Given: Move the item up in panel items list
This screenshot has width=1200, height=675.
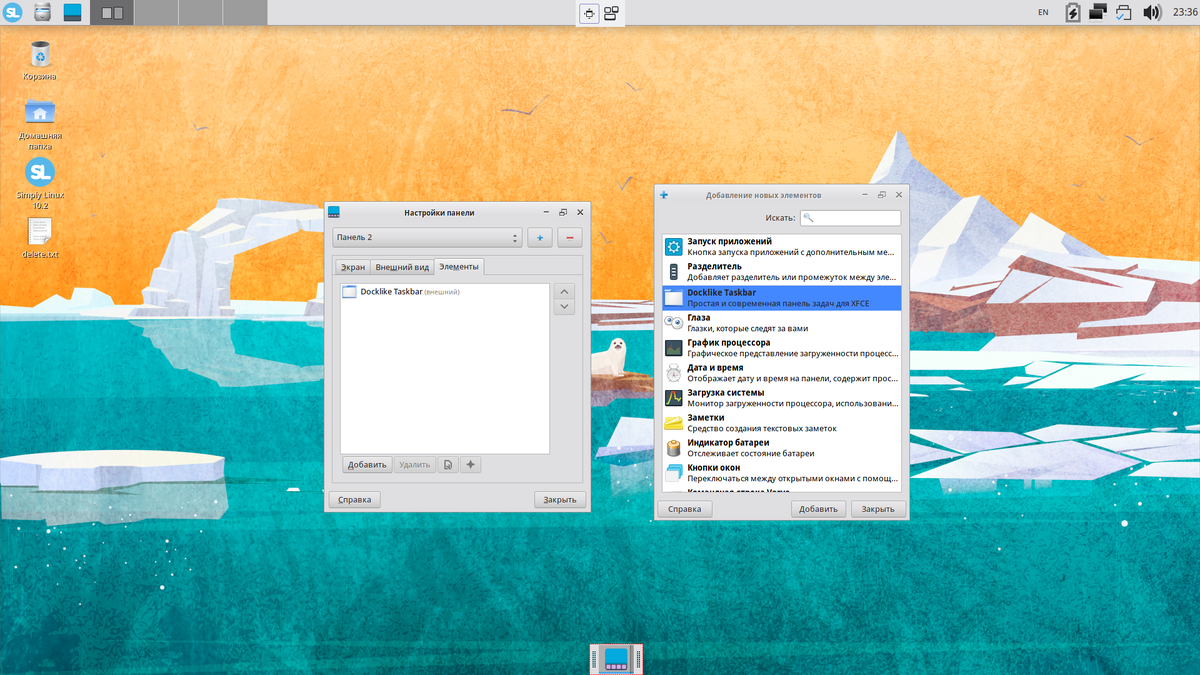Looking at the screenshot, I should click(x=564, y=292).
